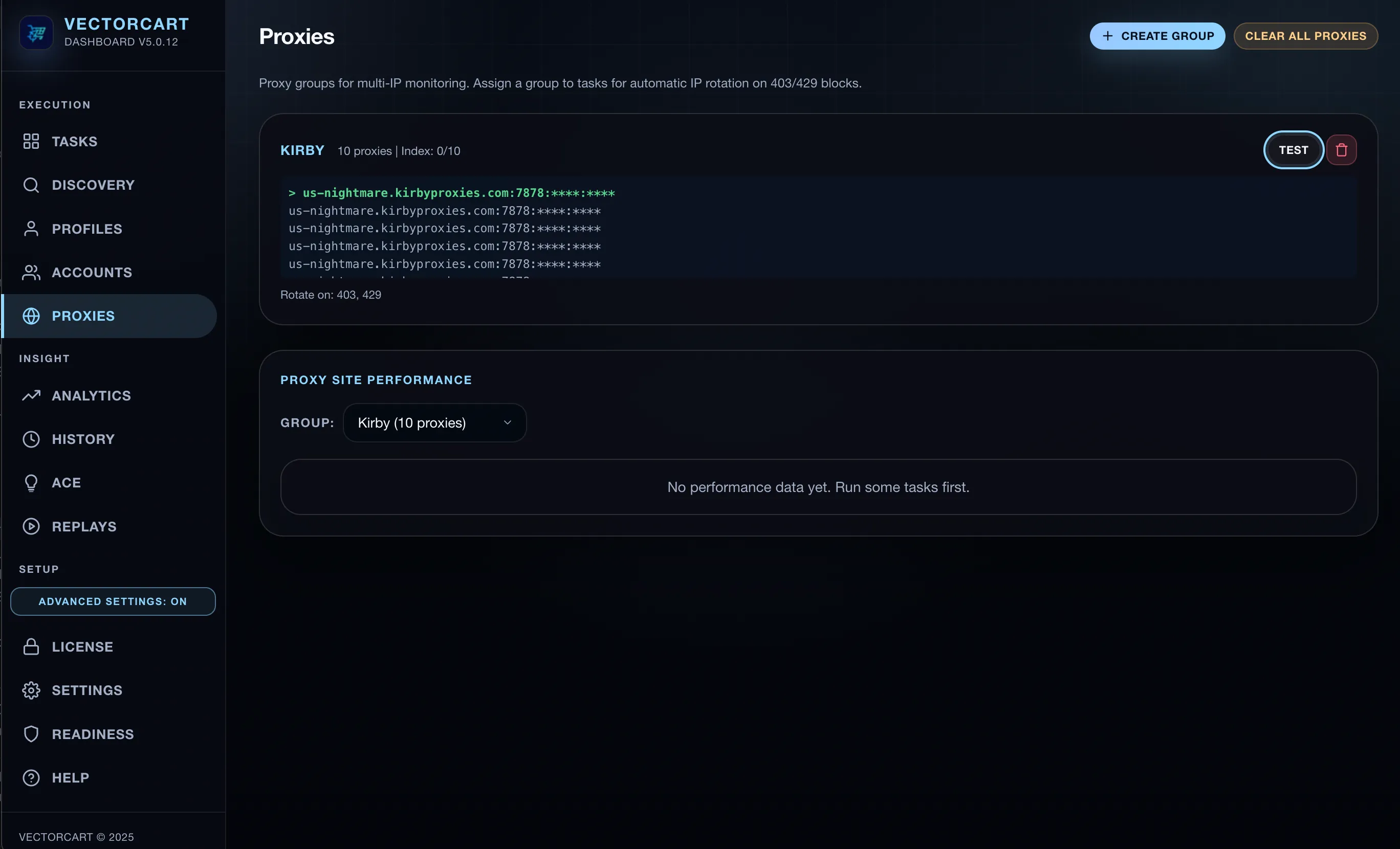Open the Group dropdown showing Kirby proxies
The height and width of the screenshot is (849, 1400).
coord(434,422)
